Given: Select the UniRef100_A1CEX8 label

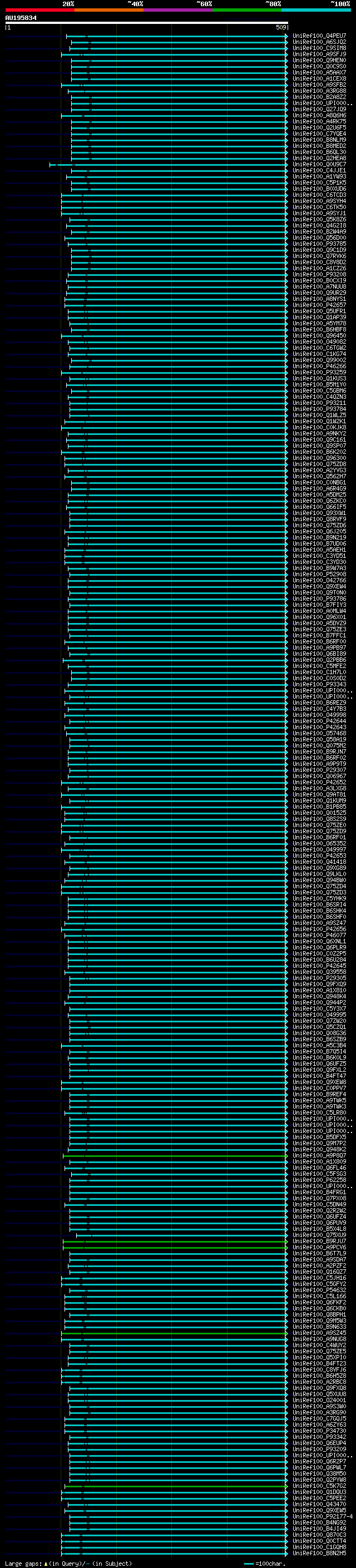Looking at the screenshot, I should (319, 78).
